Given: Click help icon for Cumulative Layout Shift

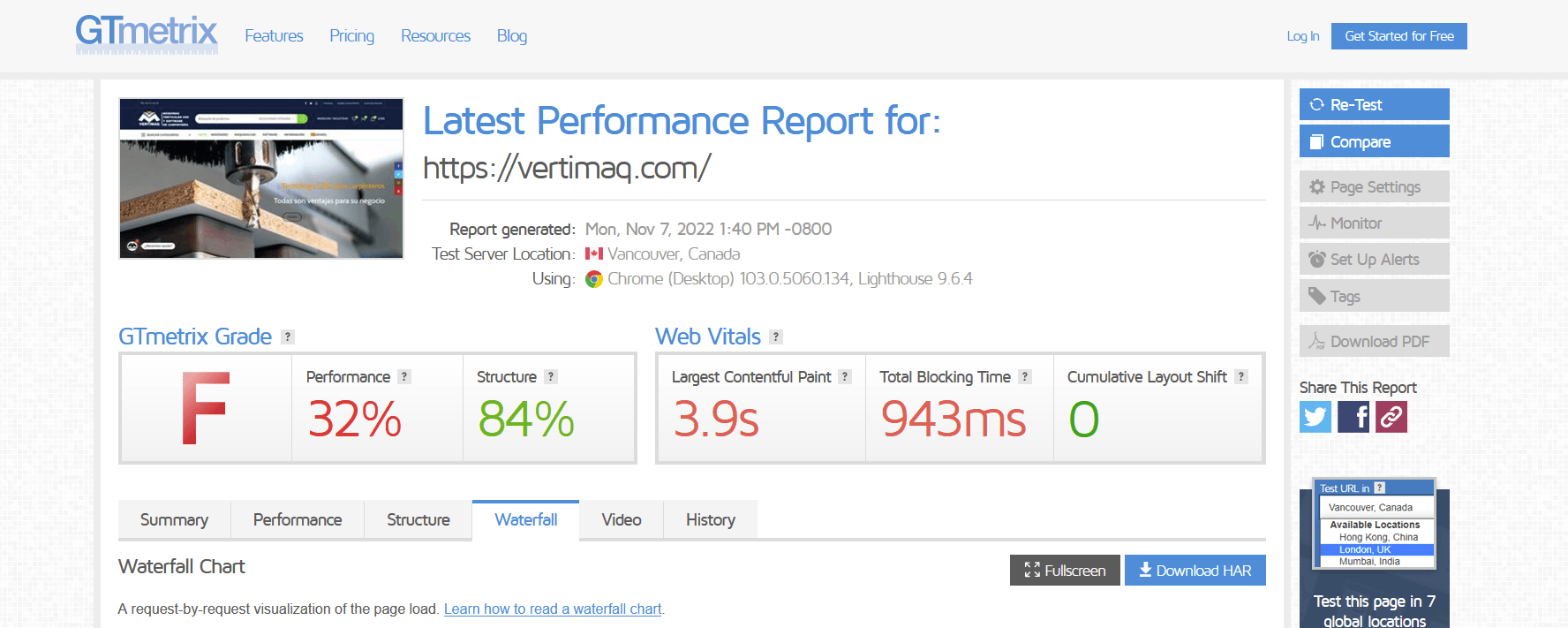Looking at the screenshot, I should [1241, 376].
